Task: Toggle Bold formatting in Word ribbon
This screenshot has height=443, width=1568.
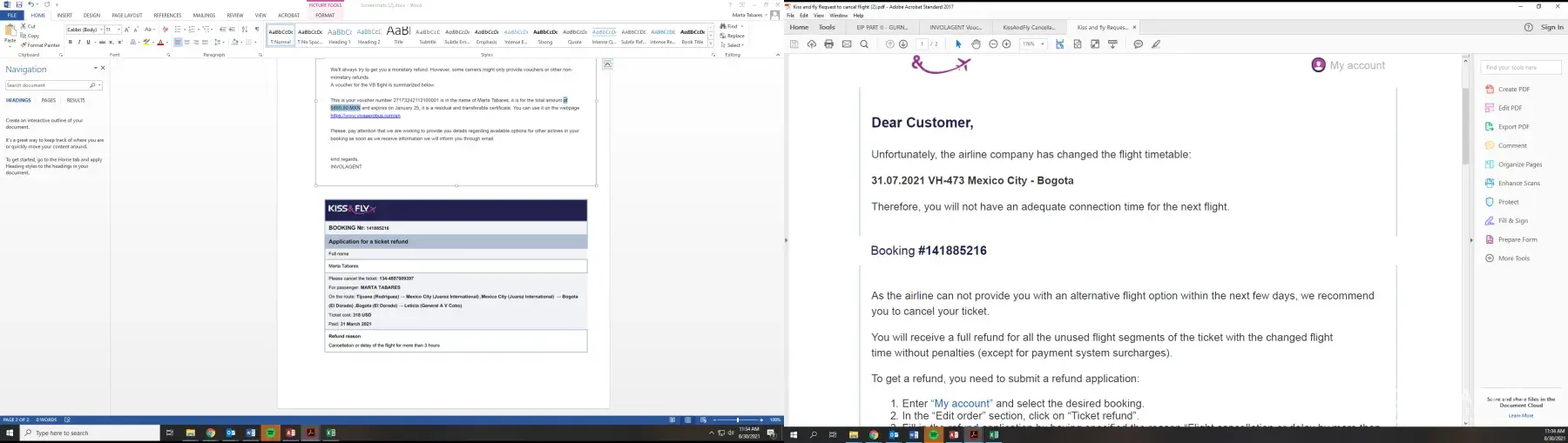Action: 70,43
